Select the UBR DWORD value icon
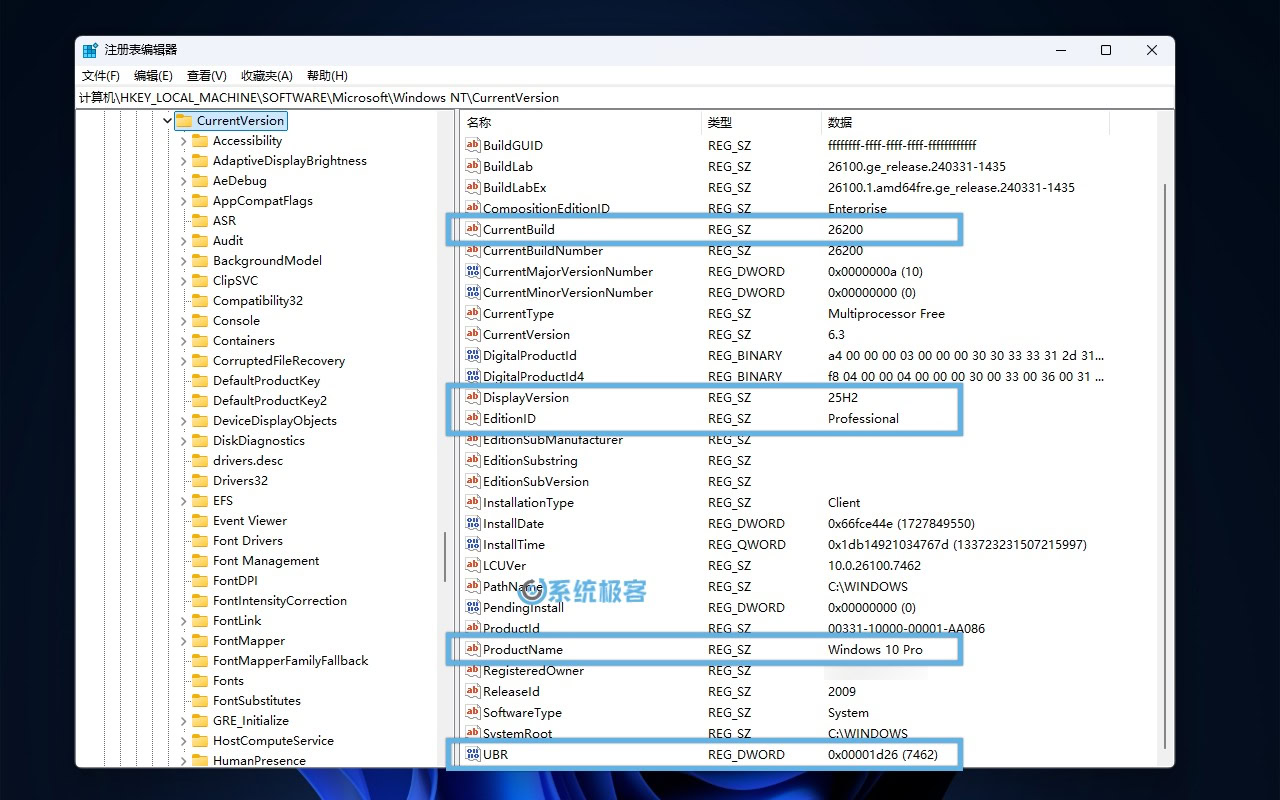 pyautogui.click(x=474, y=754)
